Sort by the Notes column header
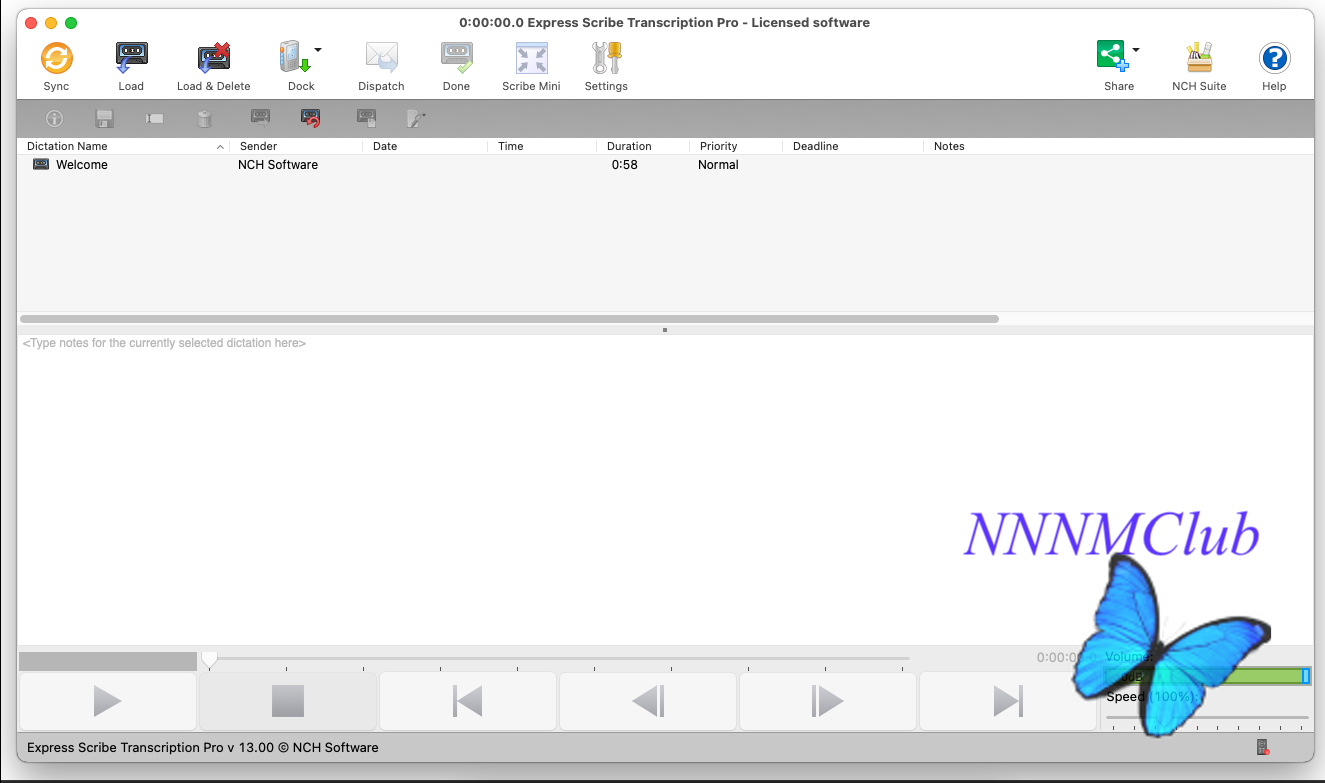Image resolution: width=1325 pixels, height=783 pixels. point(949,146)
